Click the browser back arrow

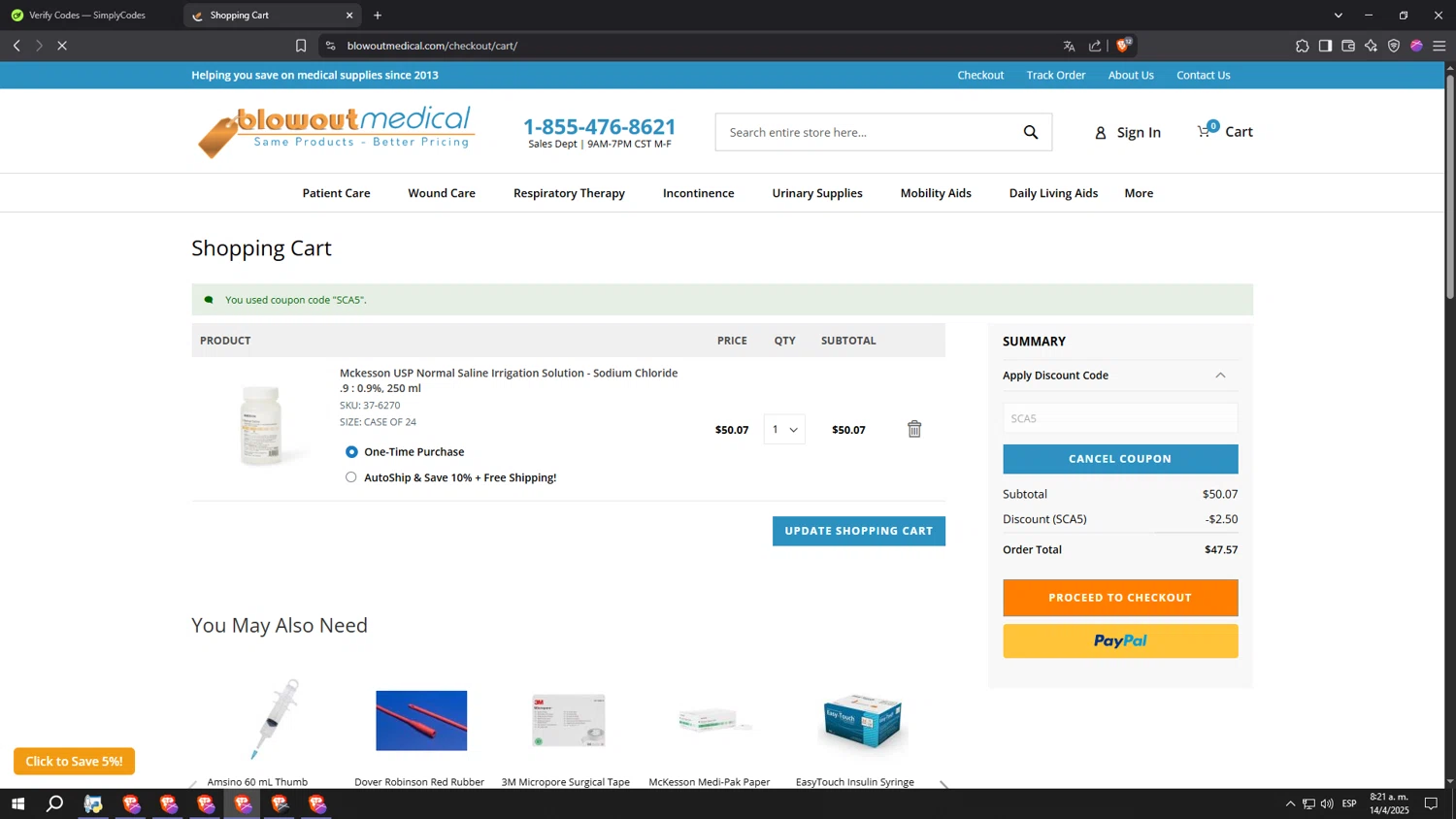tap(17, 46)
